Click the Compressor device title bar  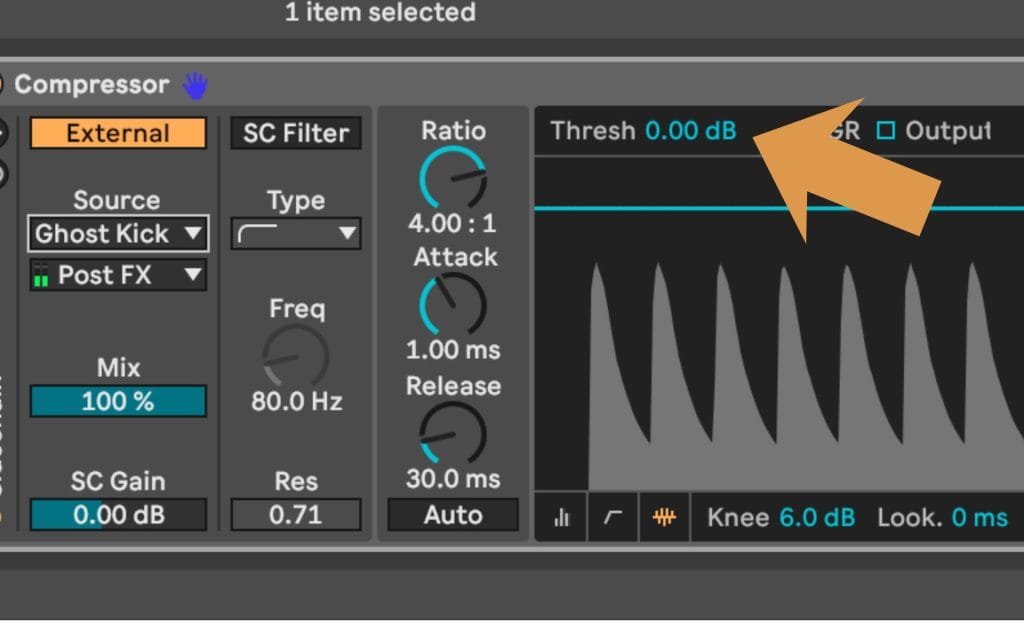pos(91,85)
